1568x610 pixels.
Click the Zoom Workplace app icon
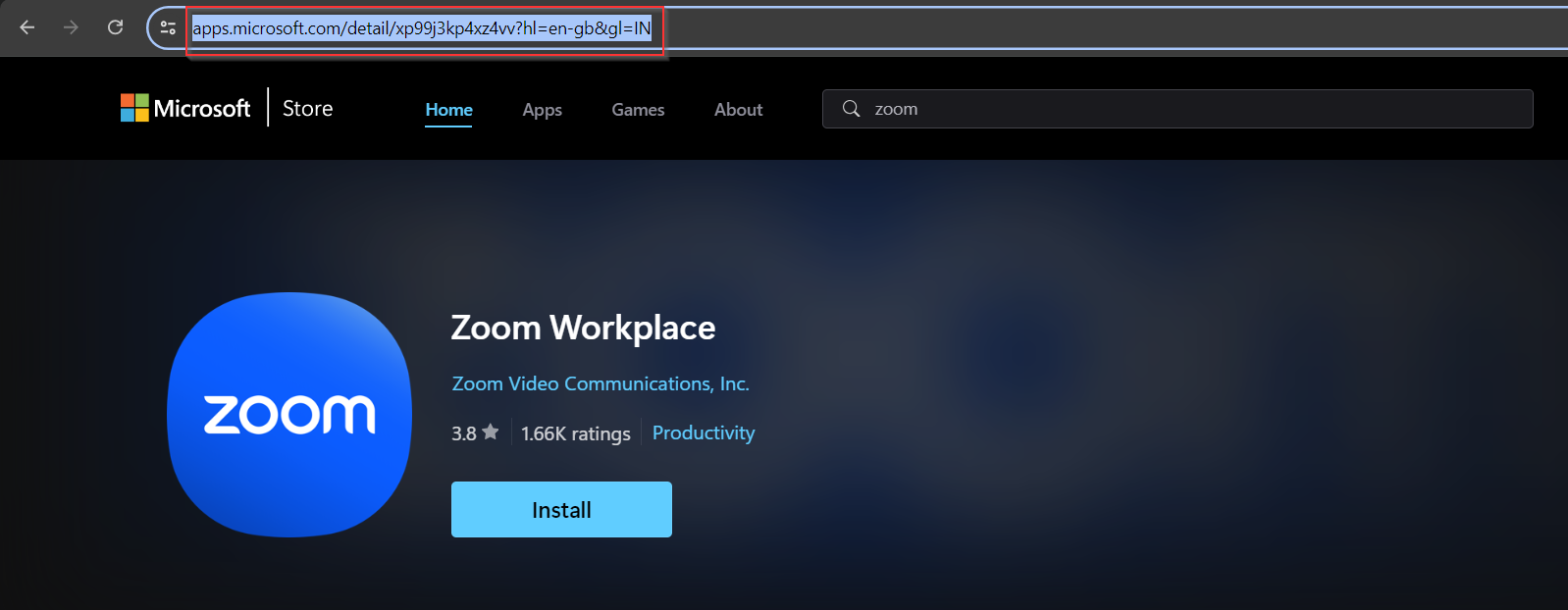(289, 414)
